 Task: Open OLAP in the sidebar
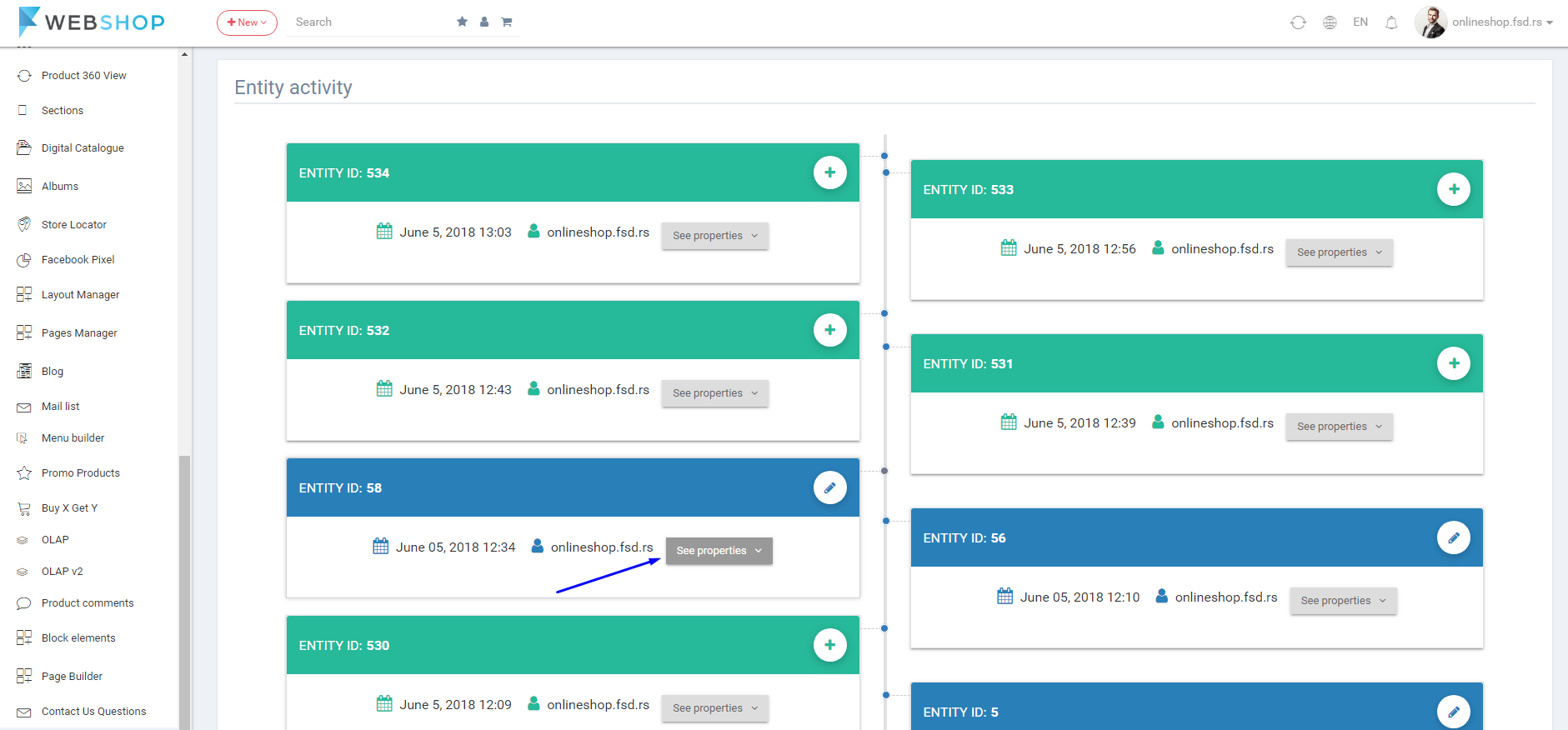(55, 540)
